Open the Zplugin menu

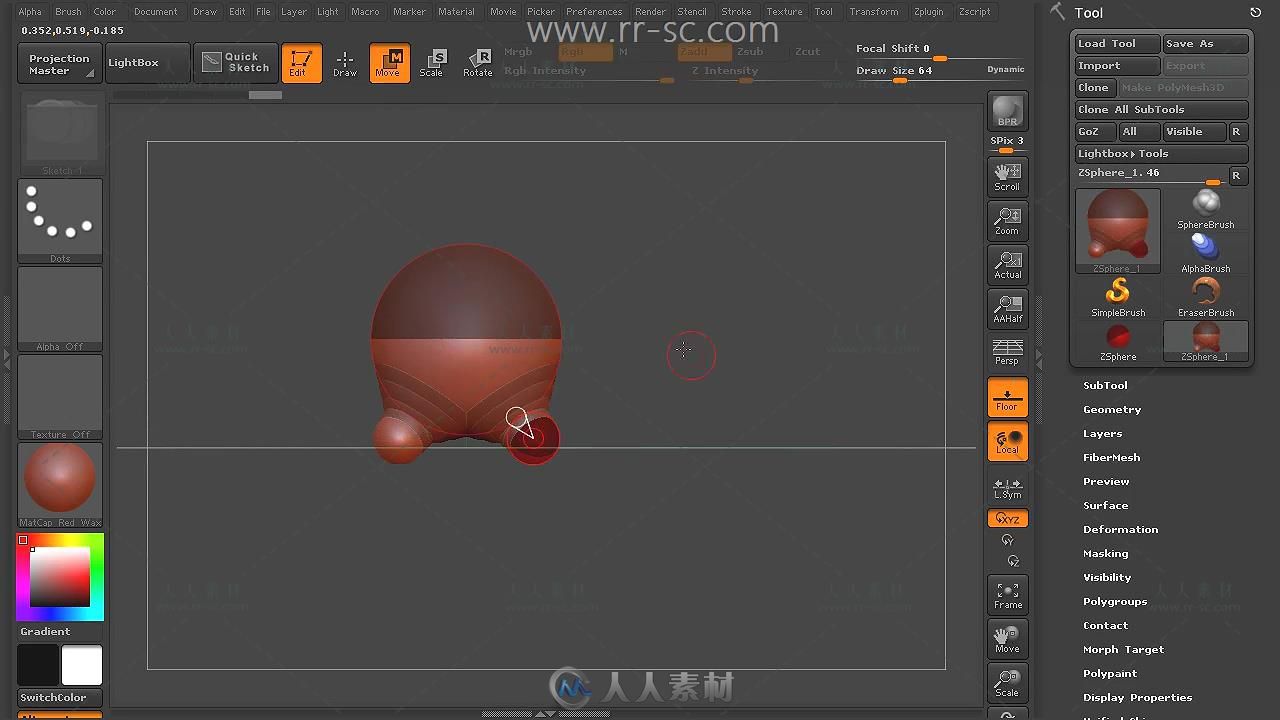(928, 12)
